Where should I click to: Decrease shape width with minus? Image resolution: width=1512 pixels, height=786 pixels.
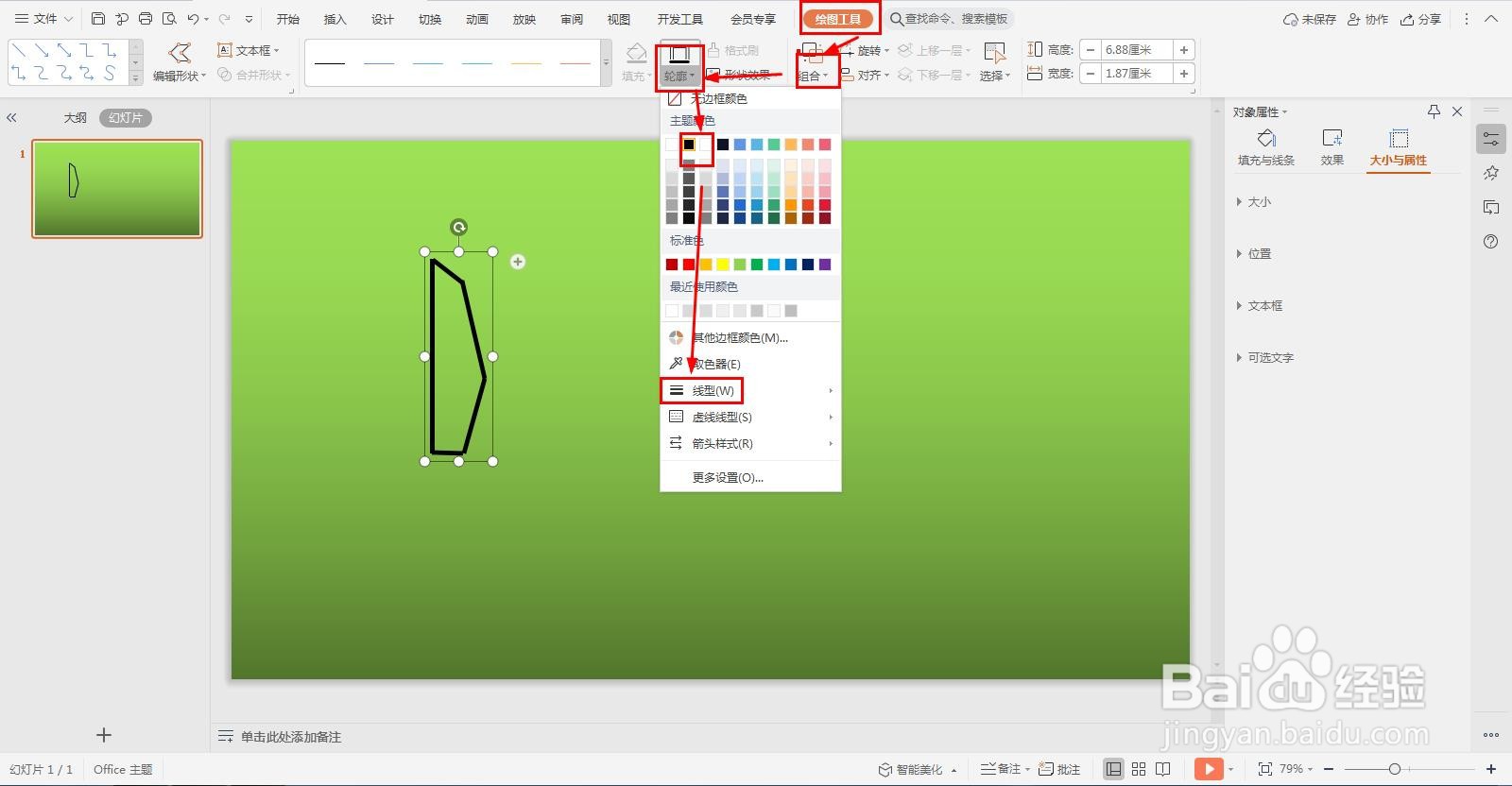pyautogui.click(x=1091, y=74)
